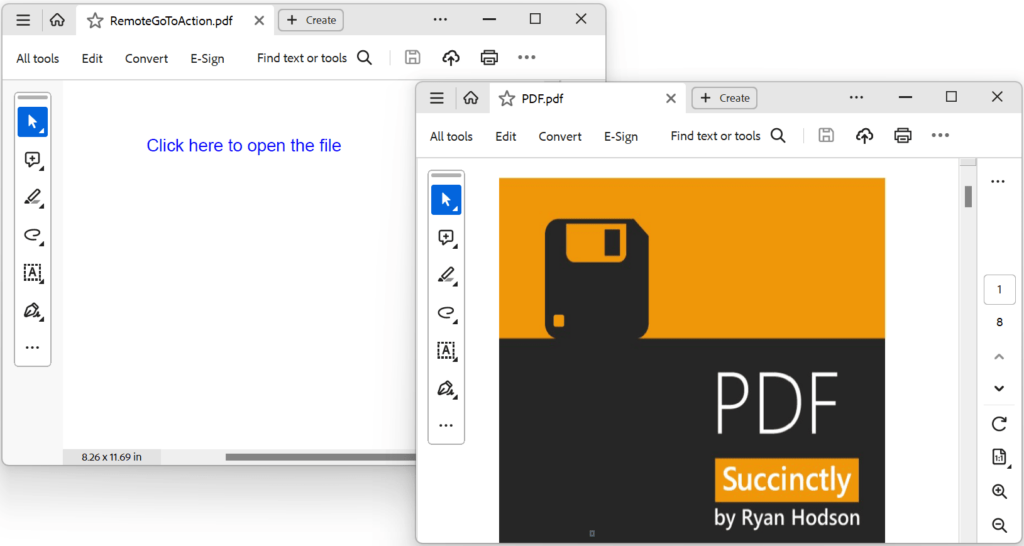Screen dimensions: 1024x546
Task: Upload PDF.pdf to cloud storage
Action: 865,136
